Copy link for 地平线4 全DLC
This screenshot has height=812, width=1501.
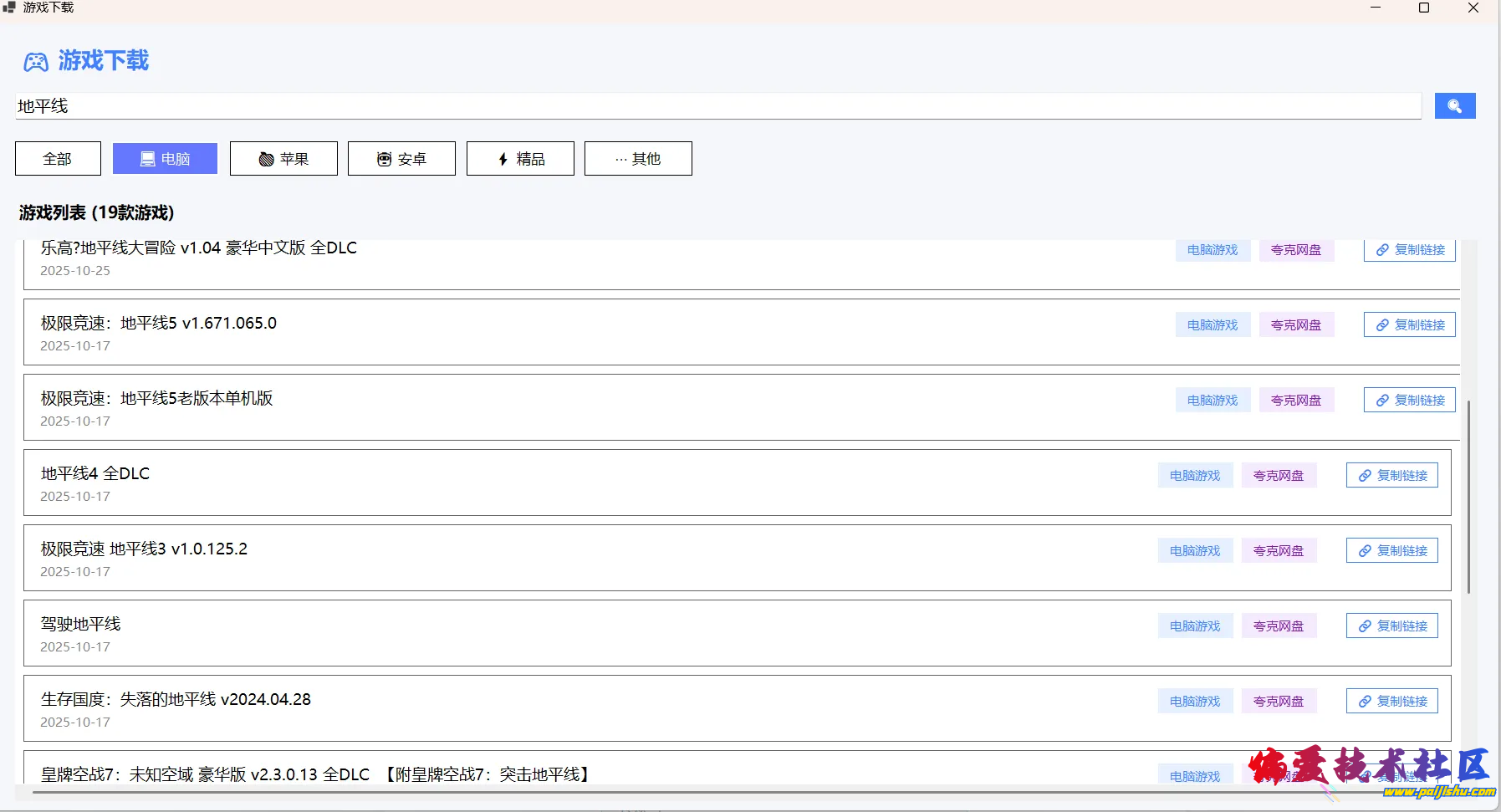pyautogui.click(x=1391, y=476)
